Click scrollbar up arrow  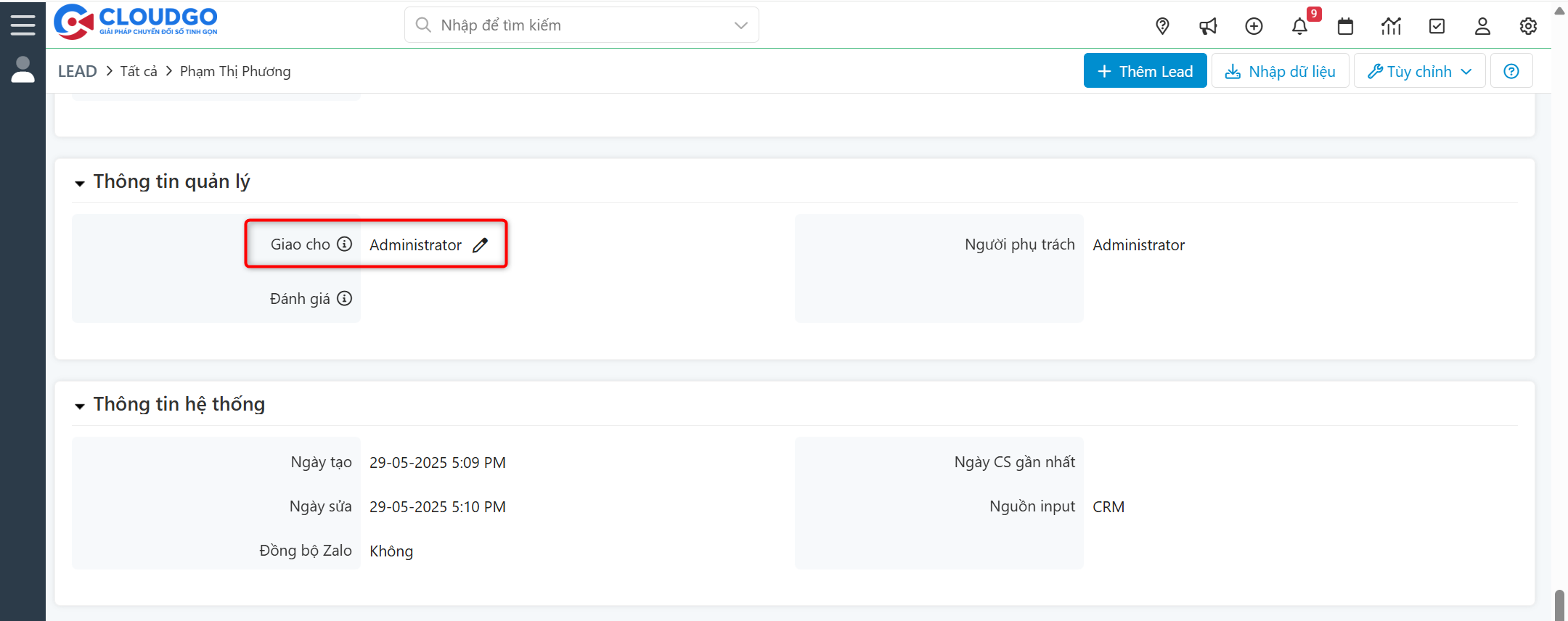pos(1559,10)
